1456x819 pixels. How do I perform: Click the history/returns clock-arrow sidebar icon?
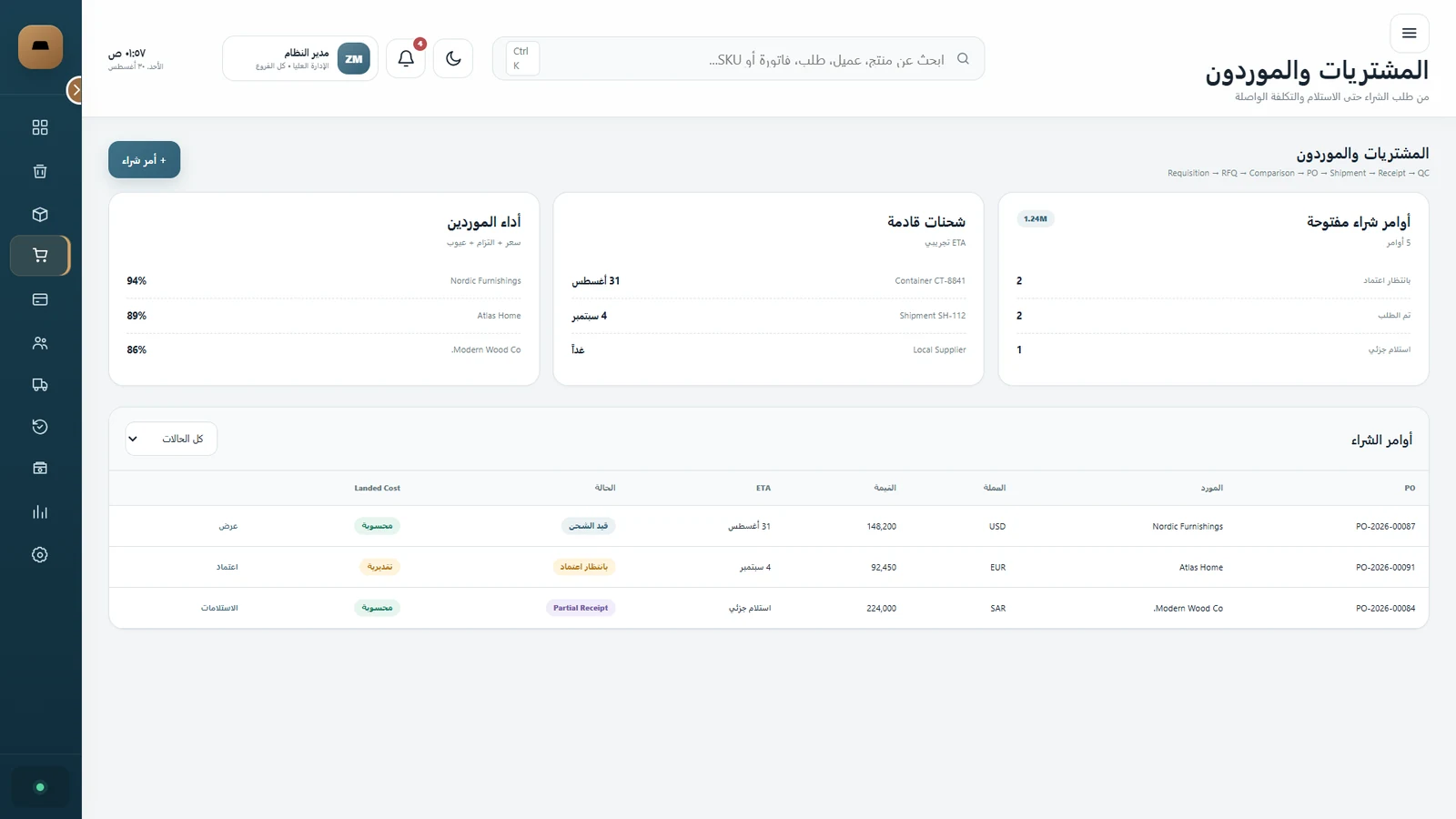point(40,427)
